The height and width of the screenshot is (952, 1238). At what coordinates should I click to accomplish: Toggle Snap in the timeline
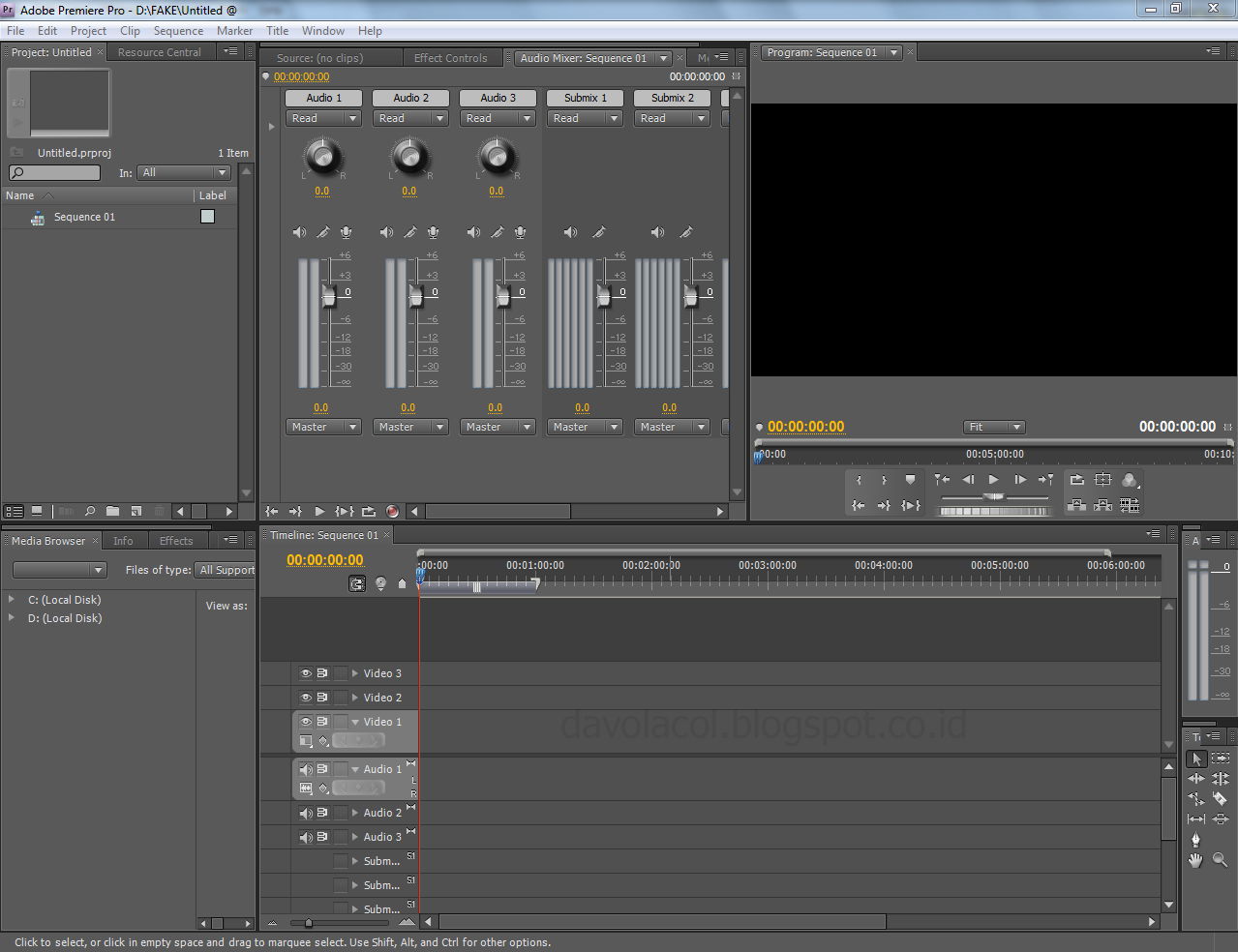click(x=357, y=583)
